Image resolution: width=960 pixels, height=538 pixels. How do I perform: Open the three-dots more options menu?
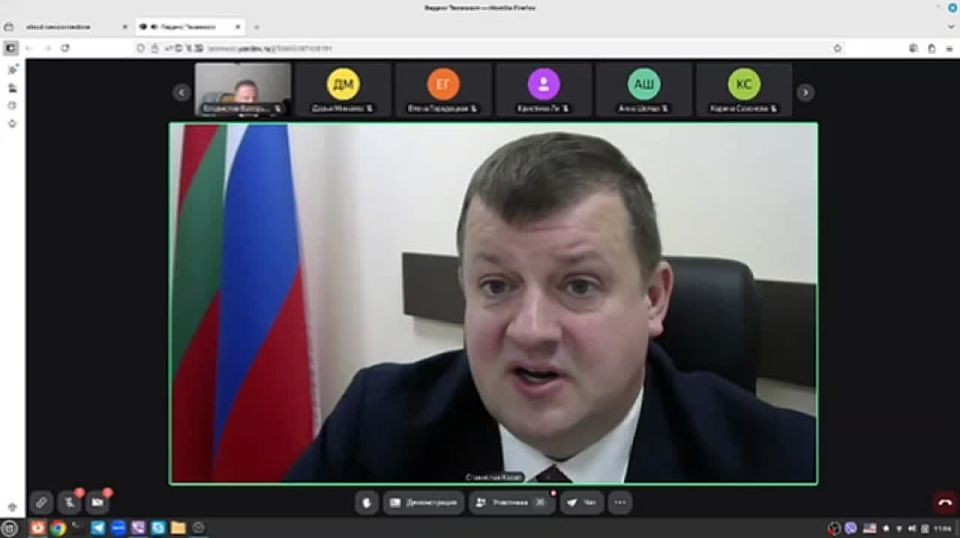point(620,502)
